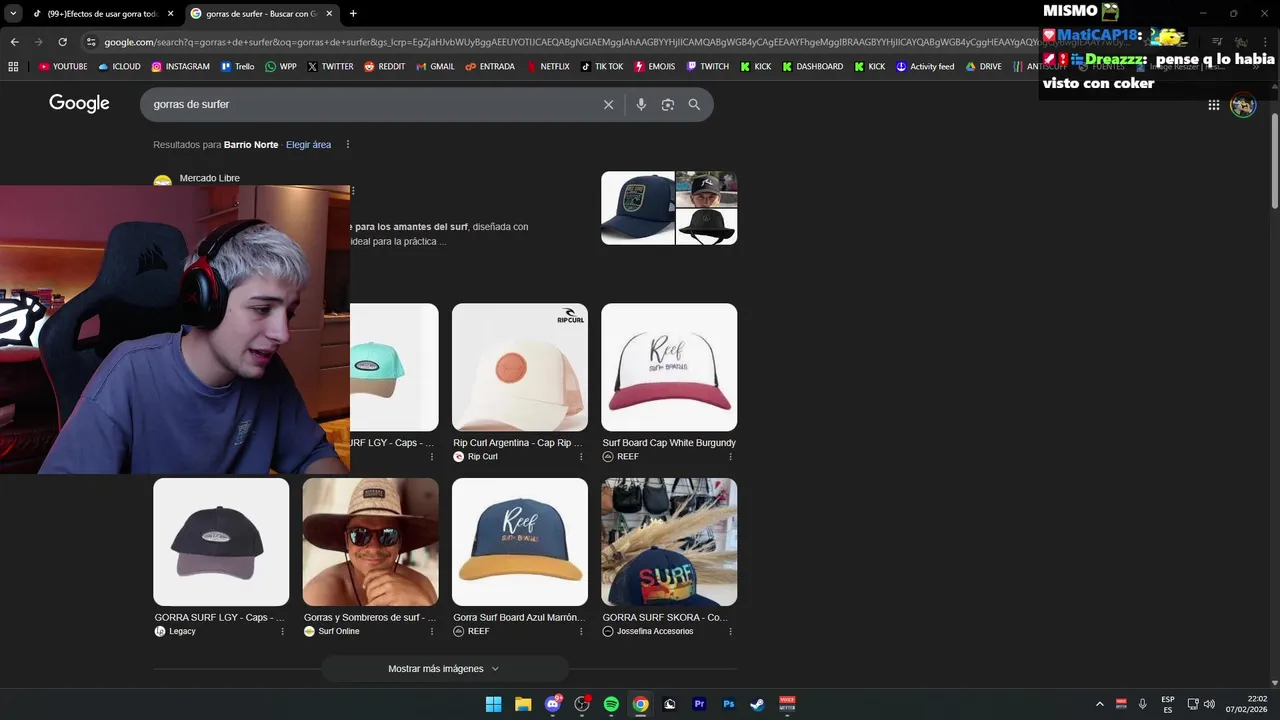Open the Reef blue and yellow cap thumbnail

pos(520,542)
